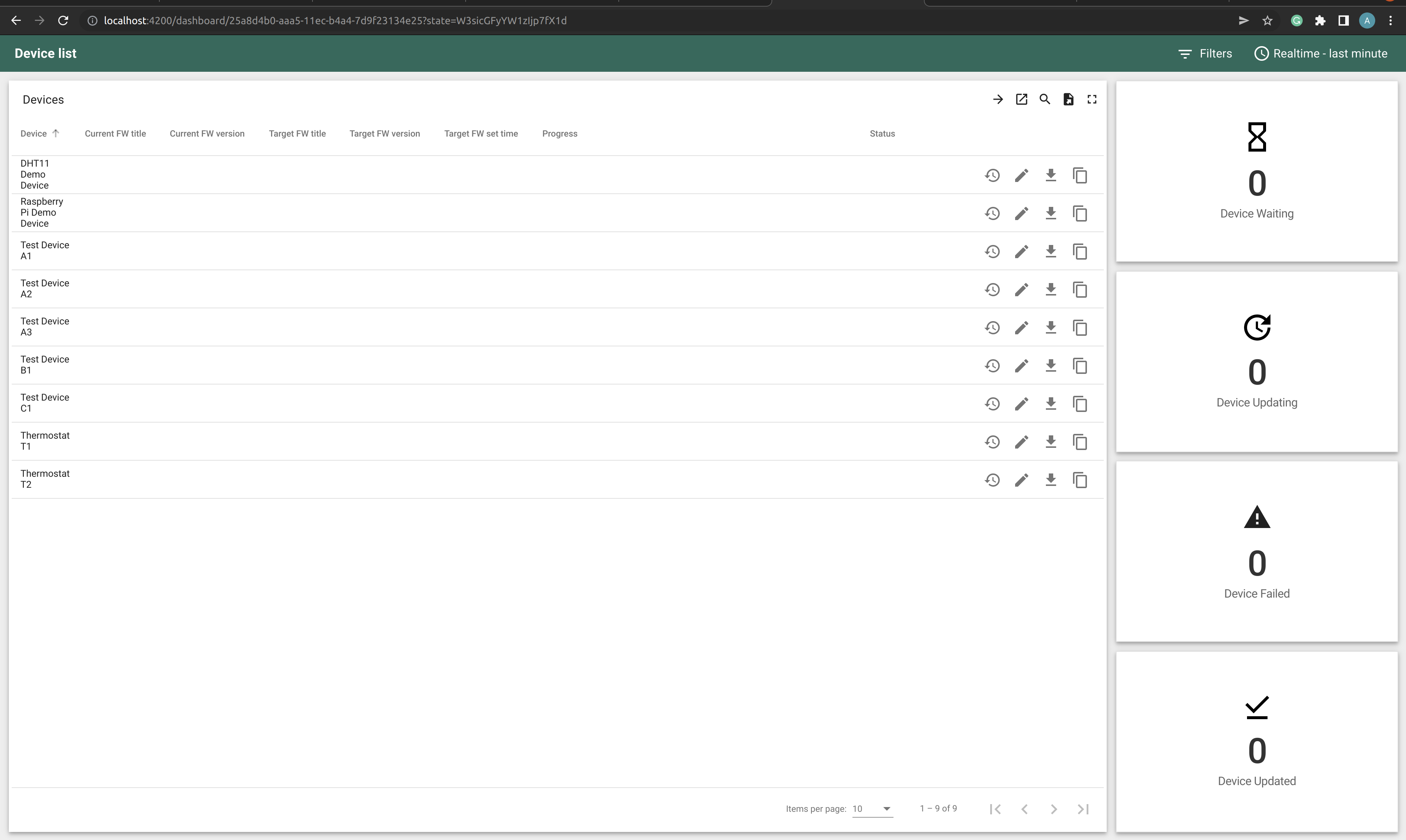Copy ID of DHT11 Demo Device
This screenshot has width=1406, height=840.
[x=1080, y=175]
